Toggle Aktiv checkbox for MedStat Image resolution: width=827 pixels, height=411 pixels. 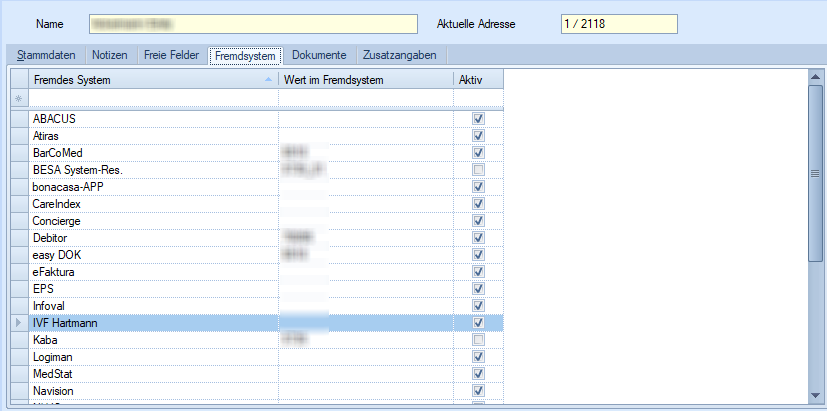point(478,374)
